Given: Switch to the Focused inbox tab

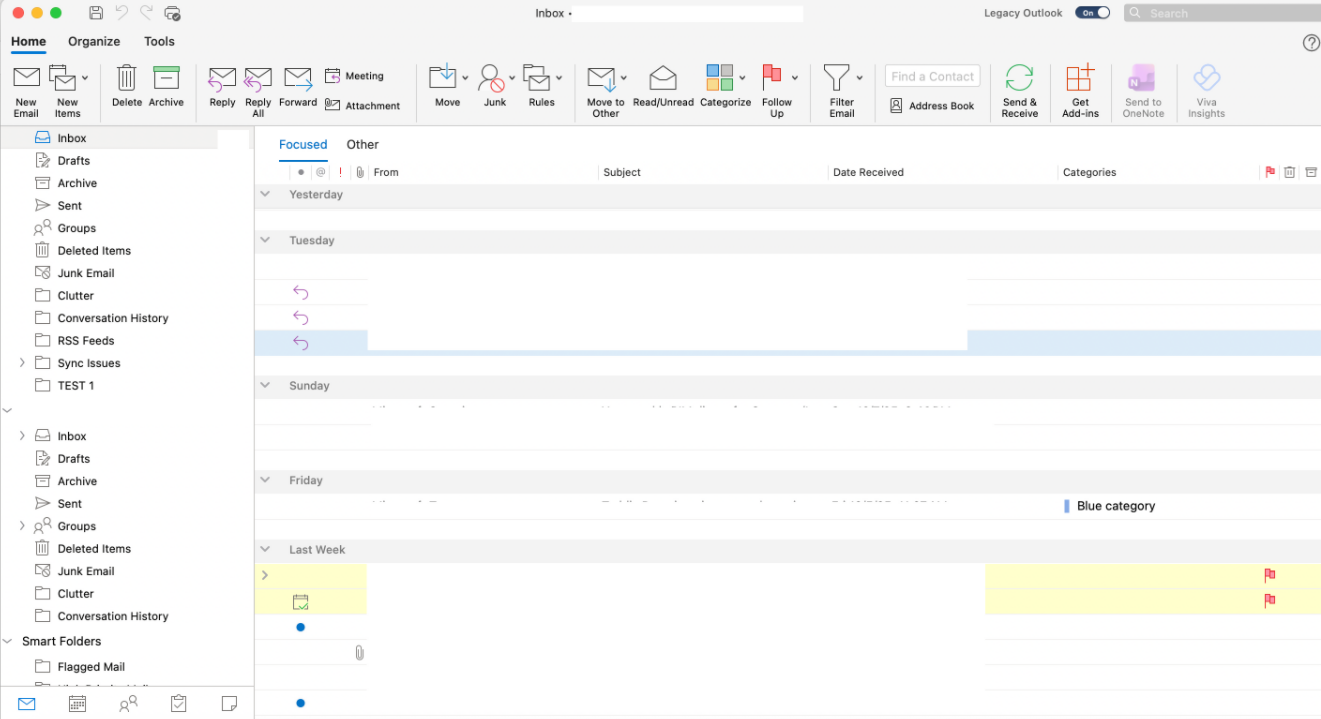Looking at the screenshot, I should pos(303,144).
